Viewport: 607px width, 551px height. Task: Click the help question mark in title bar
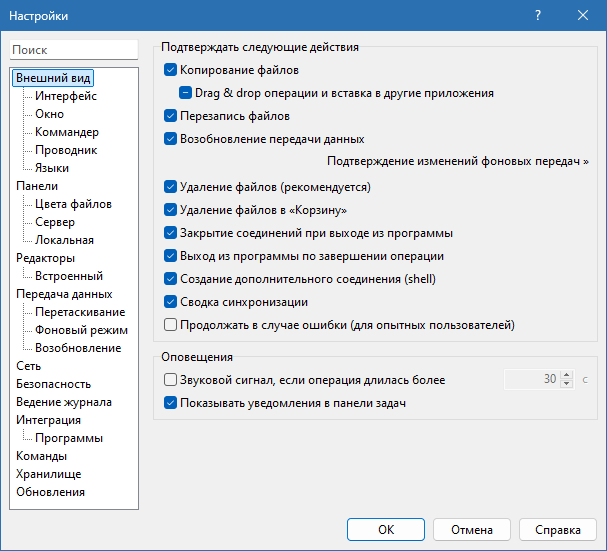[x=538, y=15]
